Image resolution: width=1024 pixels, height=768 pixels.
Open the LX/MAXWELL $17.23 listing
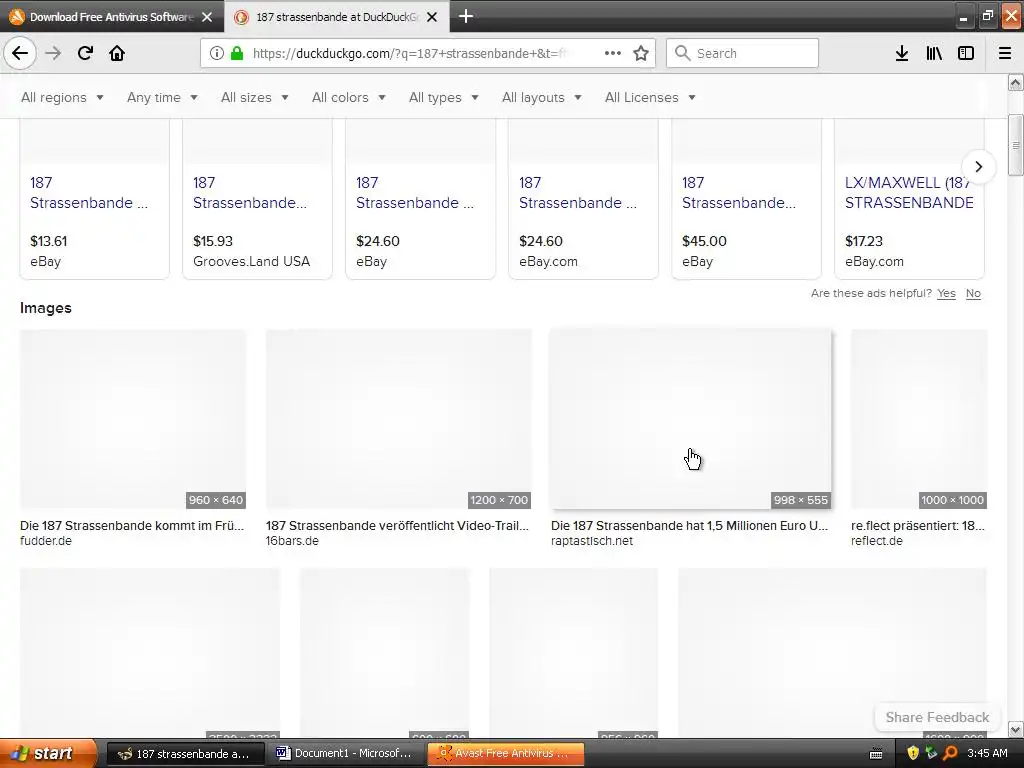(909, 199)
